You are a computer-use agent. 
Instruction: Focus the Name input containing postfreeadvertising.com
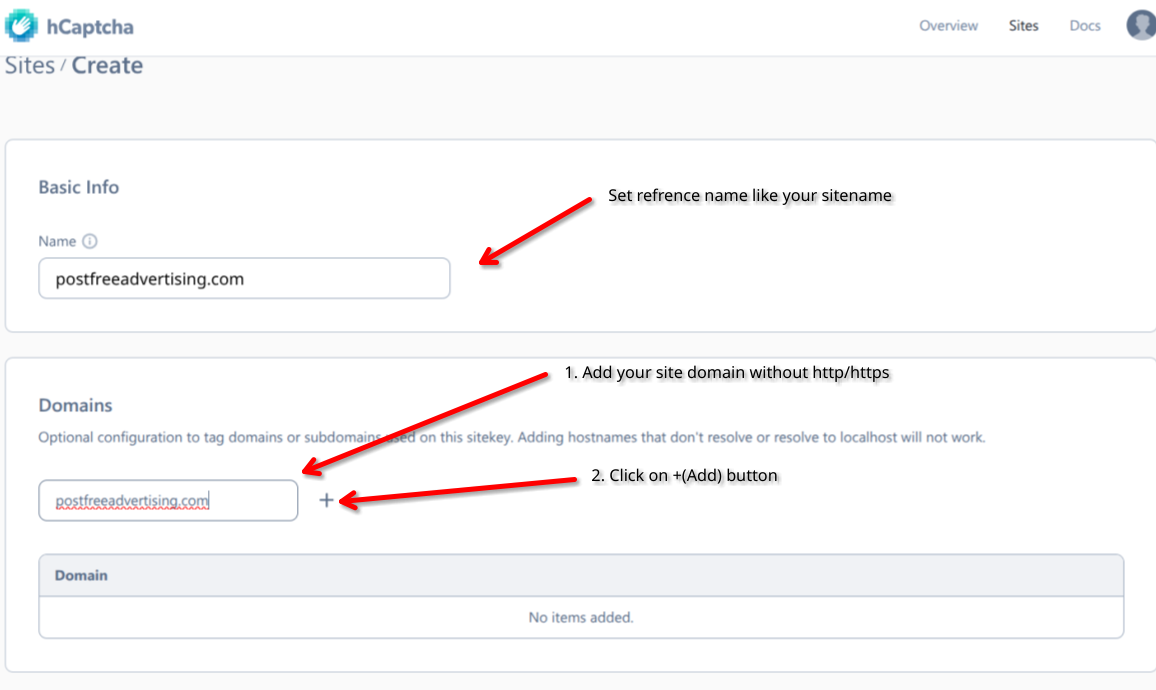pos(244,278)
